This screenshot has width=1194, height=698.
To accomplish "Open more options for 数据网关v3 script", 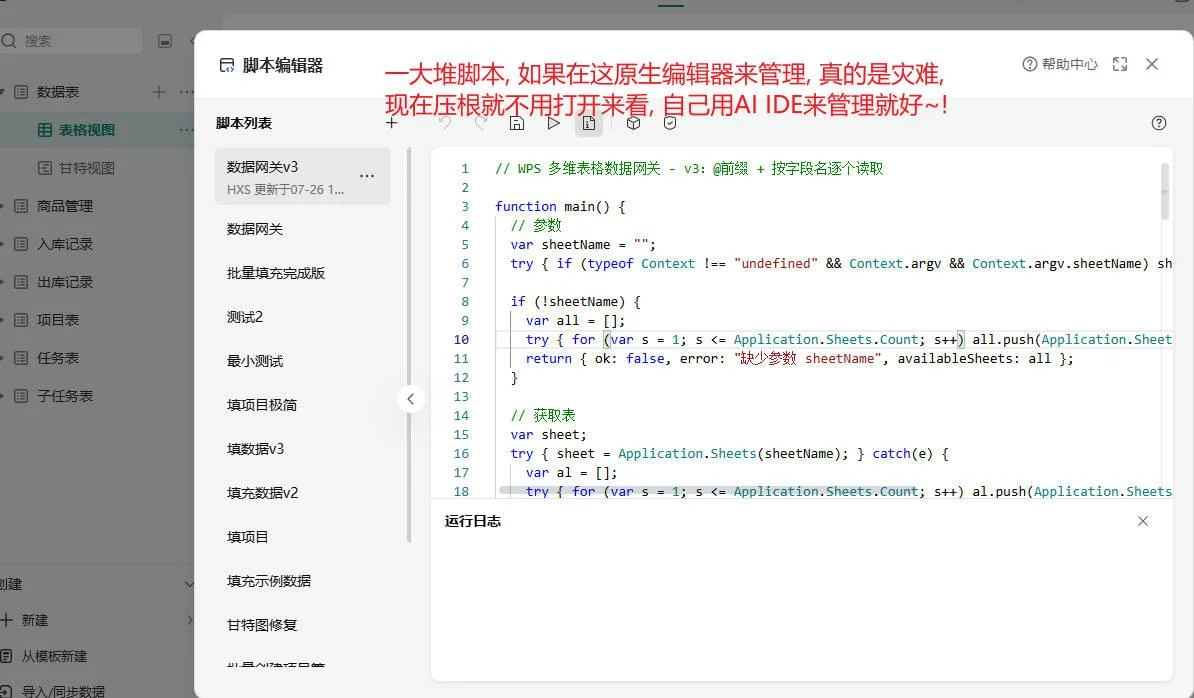I will [x=367, y=176].
